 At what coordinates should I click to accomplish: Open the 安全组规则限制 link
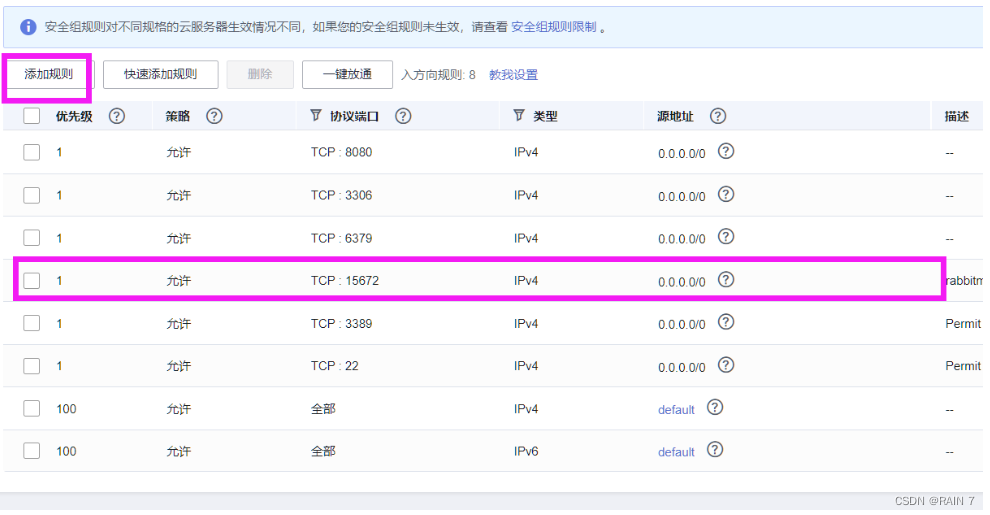tap(554, 27)
